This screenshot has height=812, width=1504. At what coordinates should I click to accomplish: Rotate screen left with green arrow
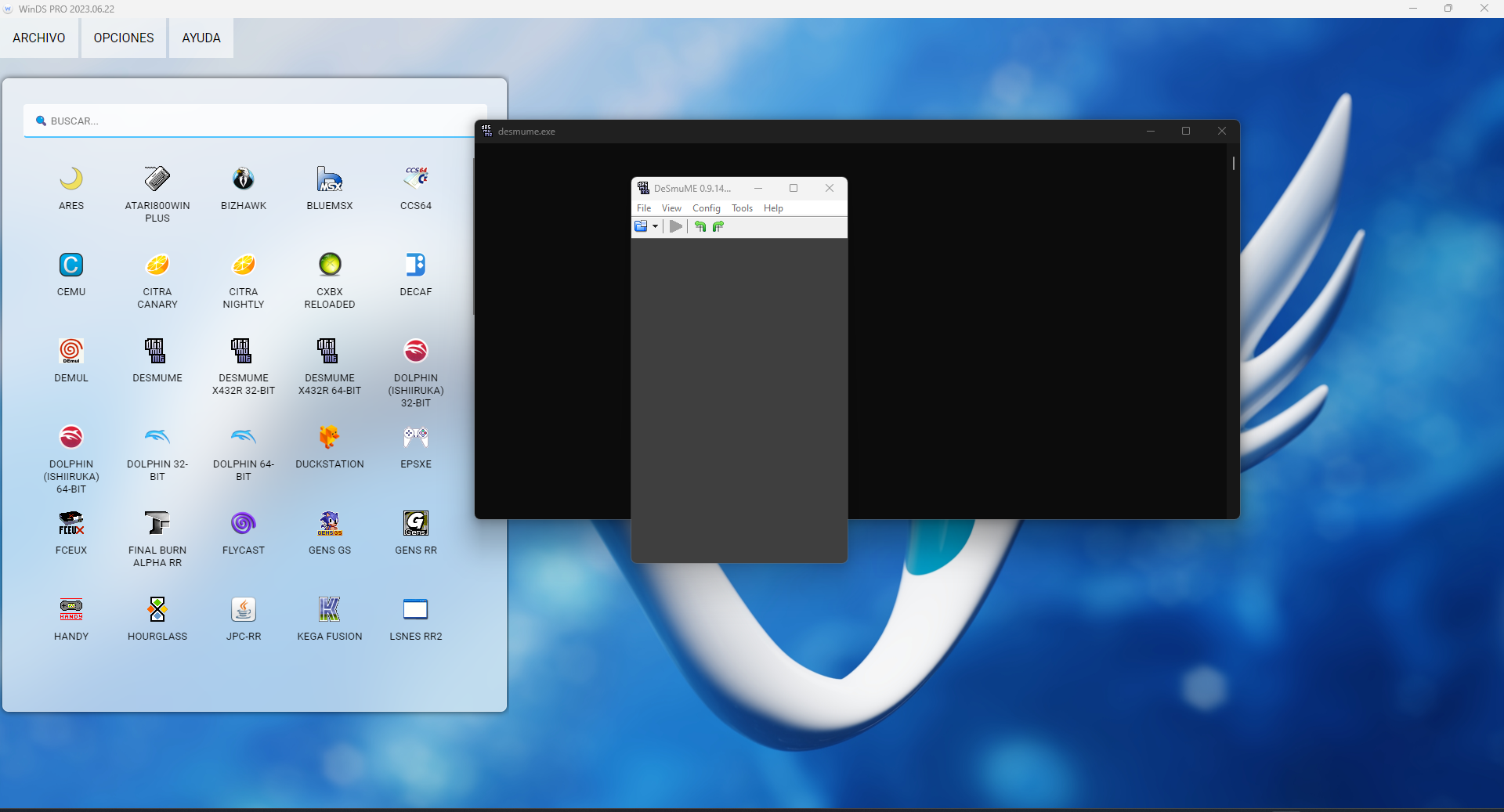[x=700, y=227]
